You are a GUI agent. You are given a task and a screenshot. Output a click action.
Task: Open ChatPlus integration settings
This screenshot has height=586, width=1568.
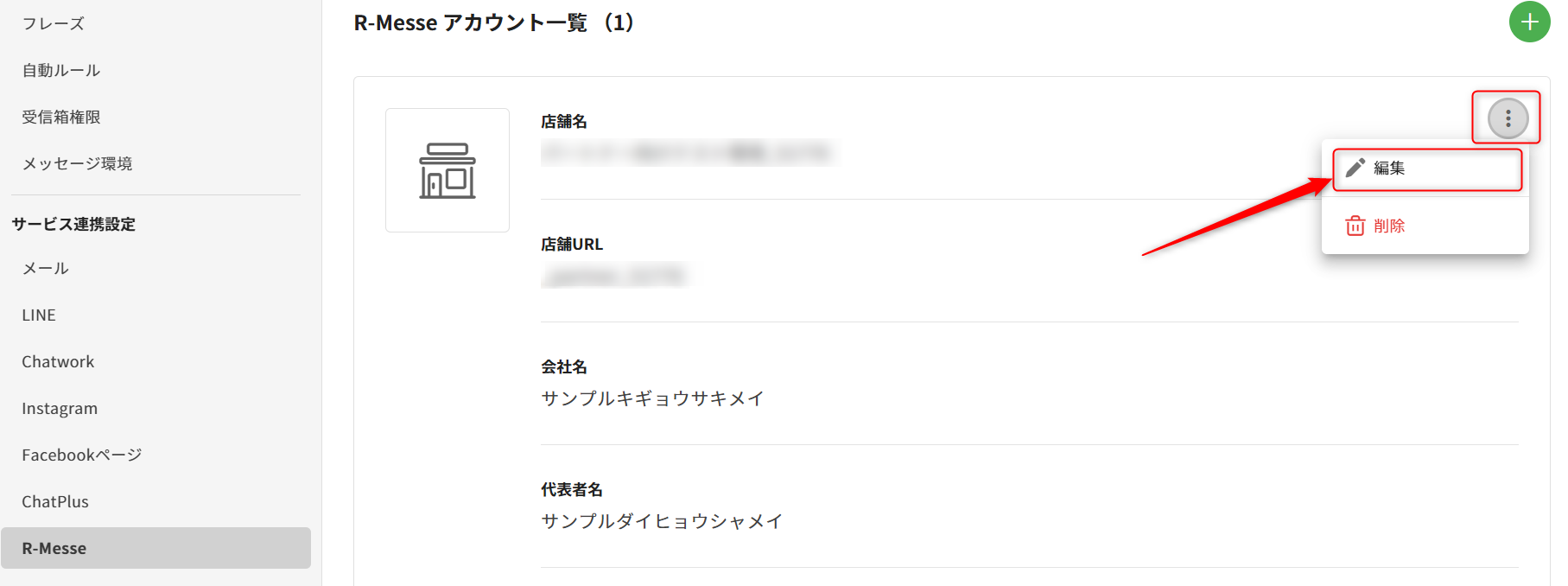[55, 502]
